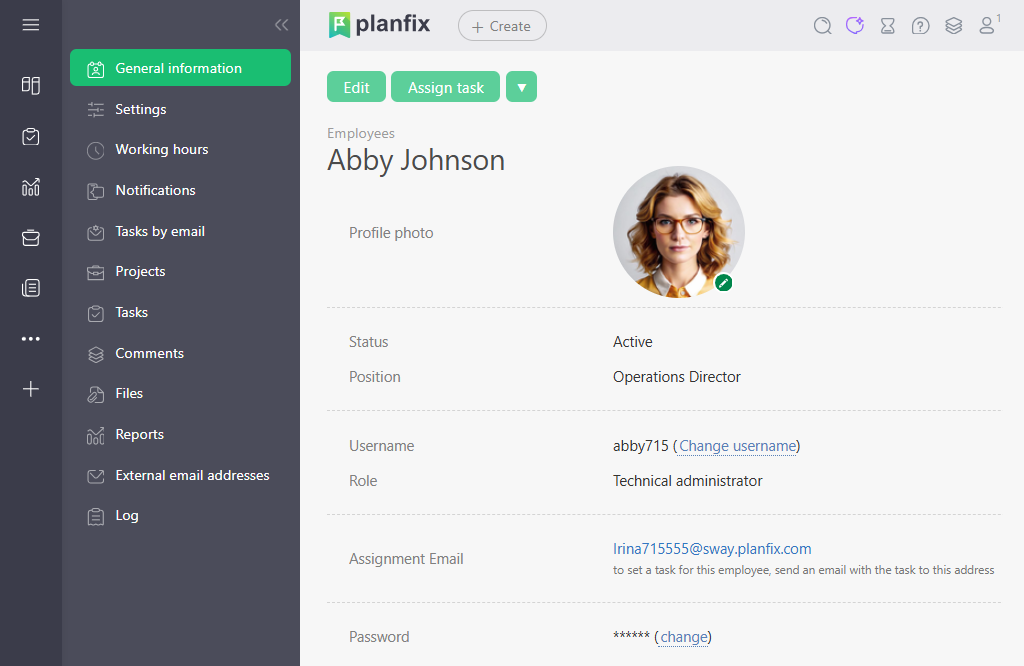1024x666 pixels.
Task: Open the inbox tray icon in left rail
Action: (x=31, y=238)
